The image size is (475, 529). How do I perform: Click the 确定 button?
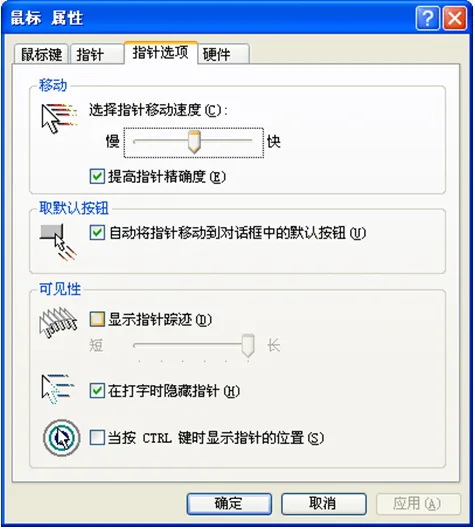point(229,504)
